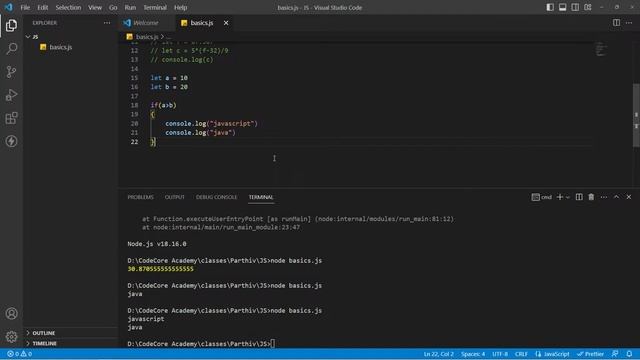The height and width of the screenshot is (360, 640).
Task: Open Explorer more actions ellipsis
Action: [107, 23]
